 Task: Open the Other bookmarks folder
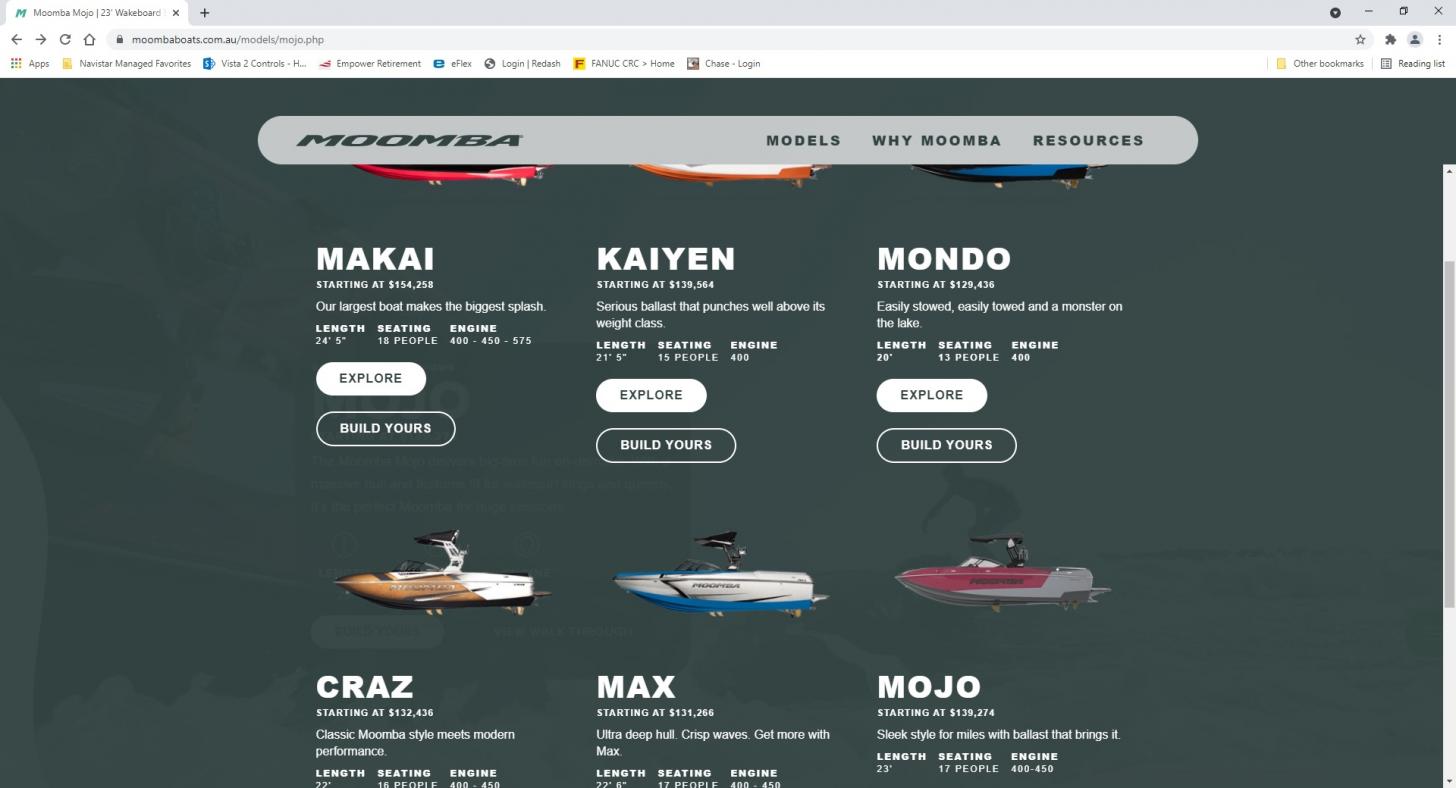1319,63
